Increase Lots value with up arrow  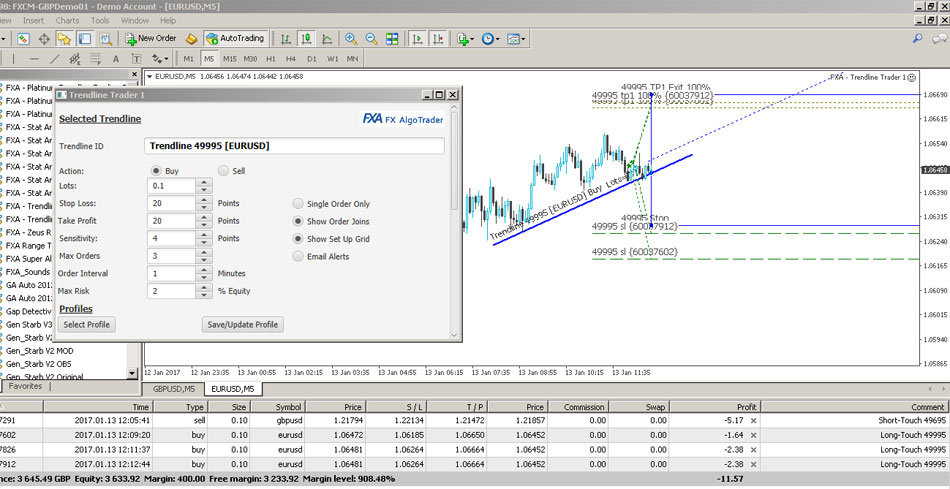(204, 182)
